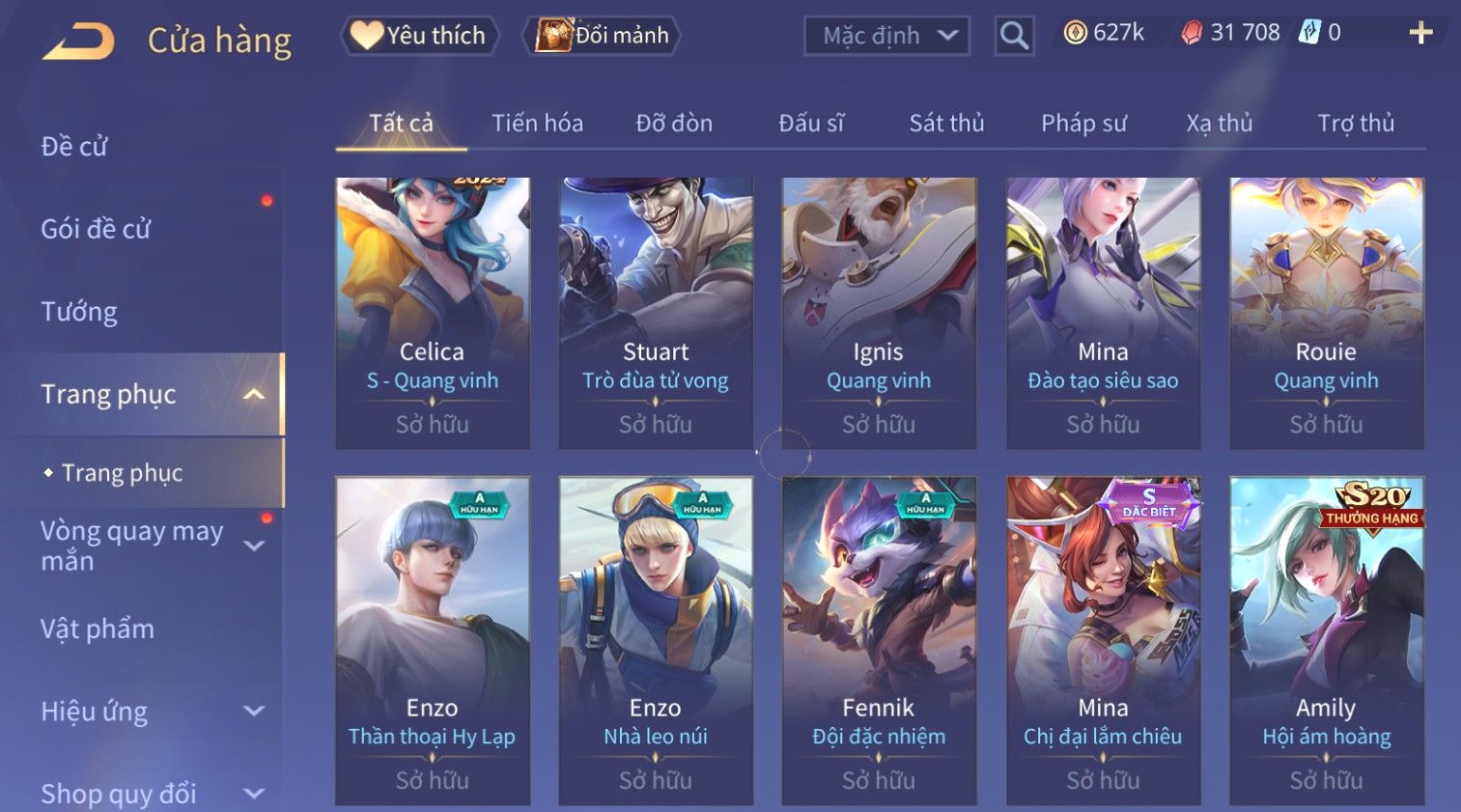Open the search magnifier icon

click(x=1014, y=36)
